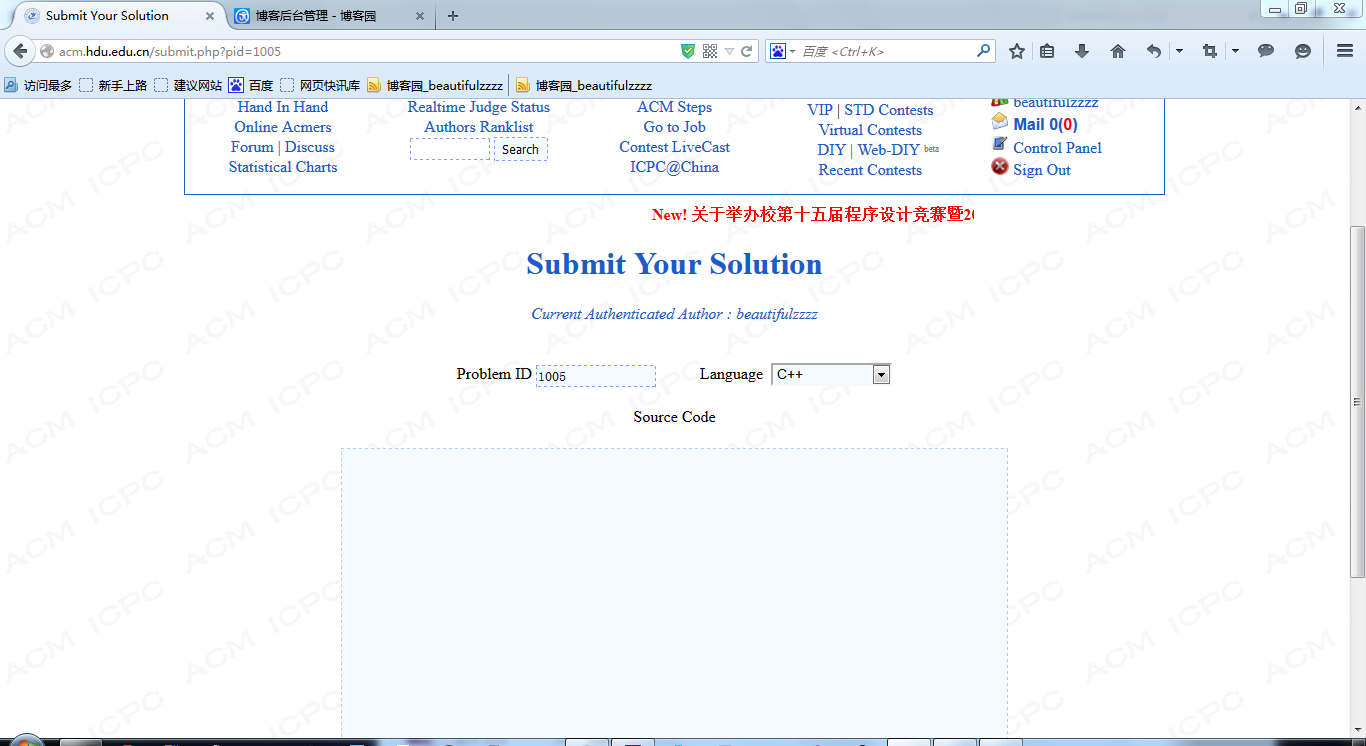The image size is (1366, 746).
Task: Go to the browser home page icon
Action: click(x=1118, y=51)
